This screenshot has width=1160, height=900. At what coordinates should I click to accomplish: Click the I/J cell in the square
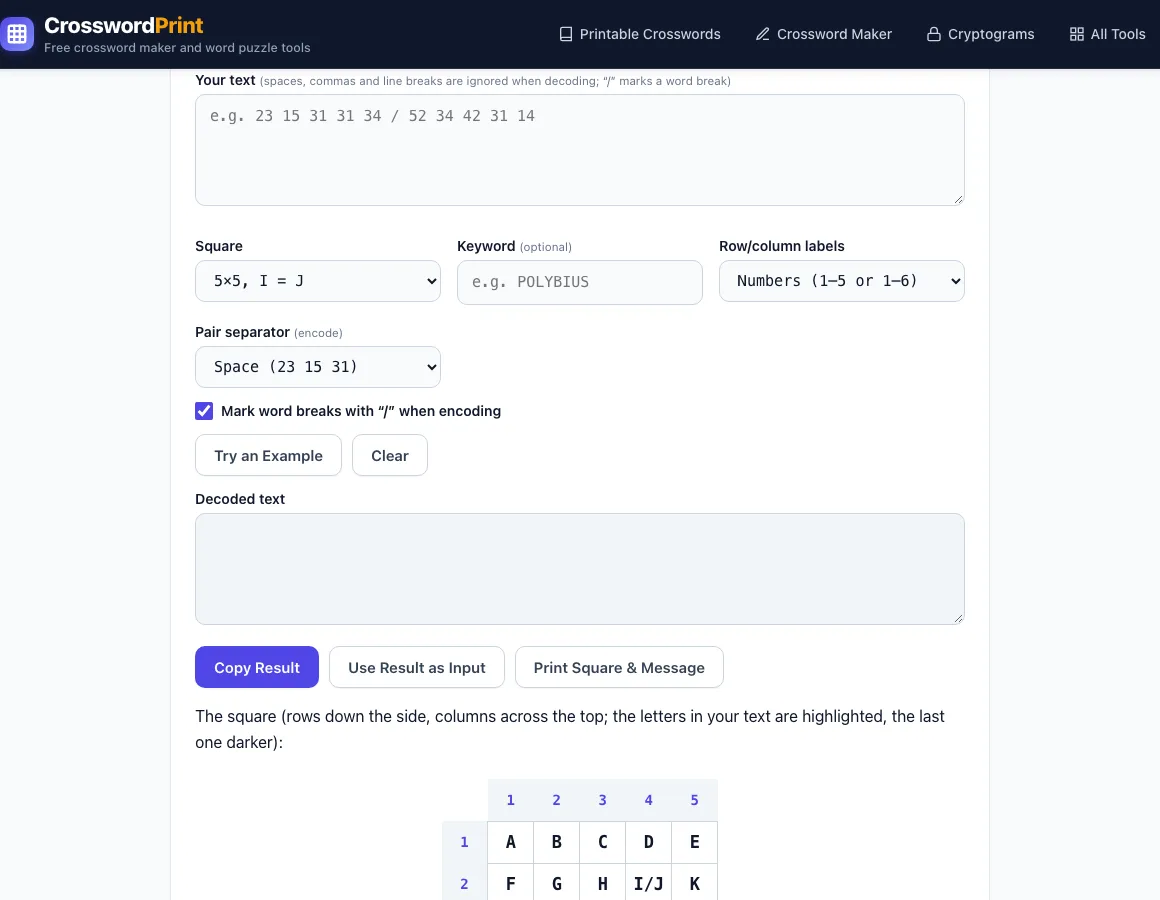point(648,882)
